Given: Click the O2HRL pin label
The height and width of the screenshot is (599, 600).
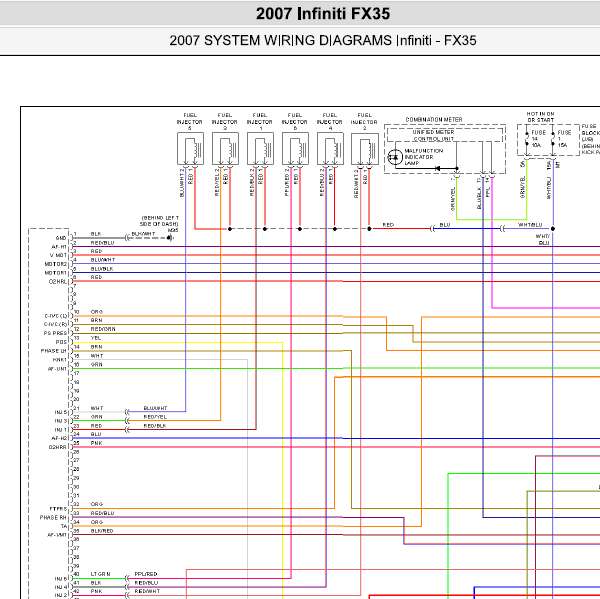Looking at the screenshot, I should 57,282.
